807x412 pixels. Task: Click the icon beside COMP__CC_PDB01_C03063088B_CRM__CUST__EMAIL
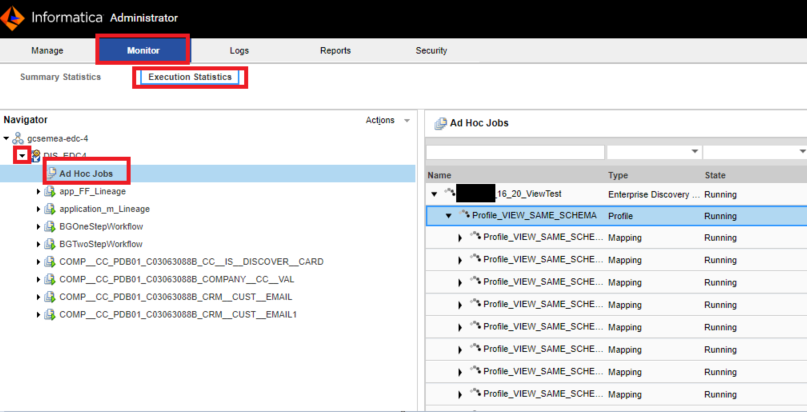click(49, 297)
